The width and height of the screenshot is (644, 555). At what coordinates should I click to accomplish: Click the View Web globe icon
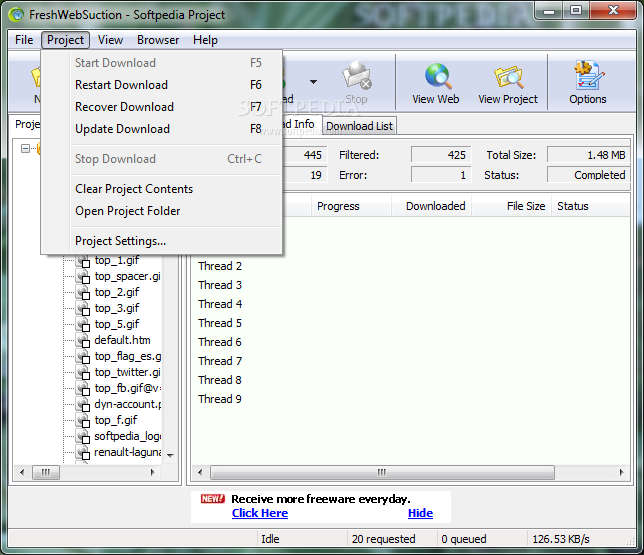(x=438, y=76)
